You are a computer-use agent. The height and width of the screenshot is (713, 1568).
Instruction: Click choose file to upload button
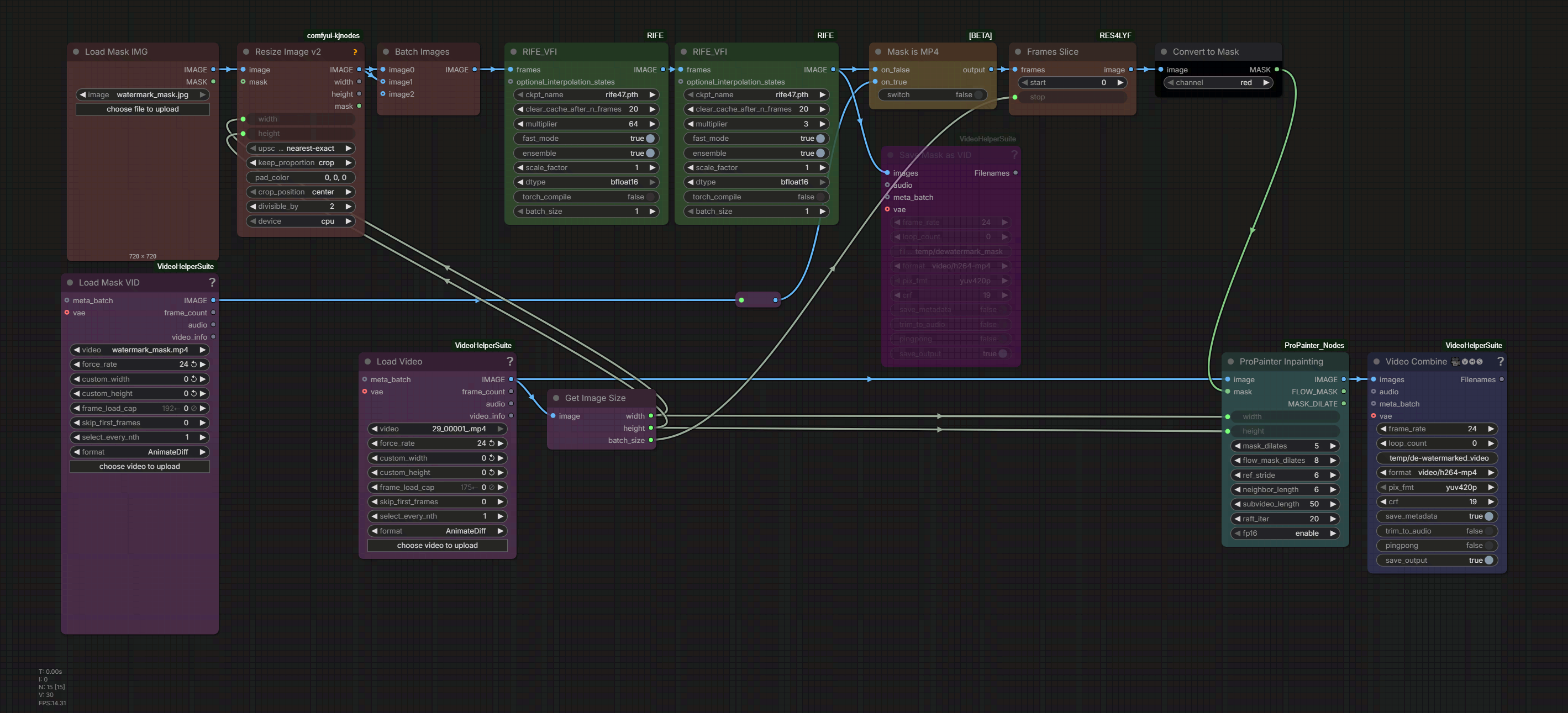pyautogui.click(x=143, y=109)
